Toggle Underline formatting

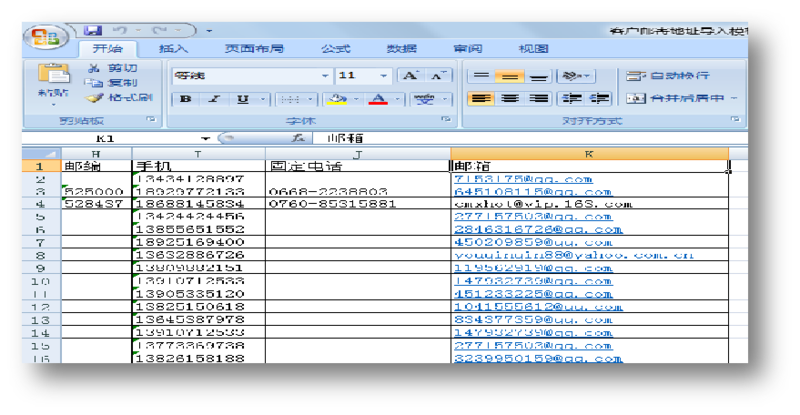(x=243, y=99)
